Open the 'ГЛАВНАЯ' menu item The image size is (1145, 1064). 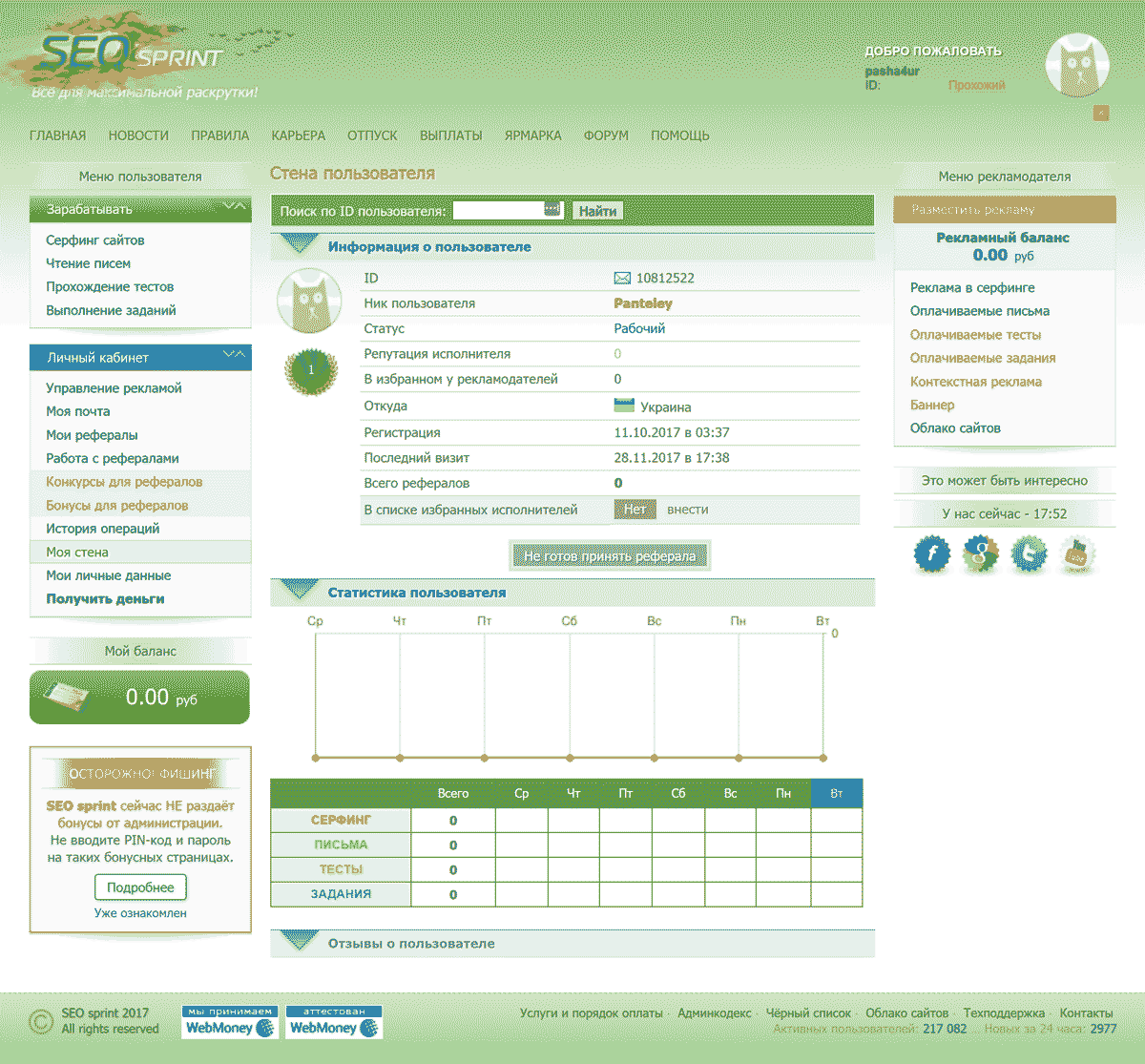click(58, 136)
